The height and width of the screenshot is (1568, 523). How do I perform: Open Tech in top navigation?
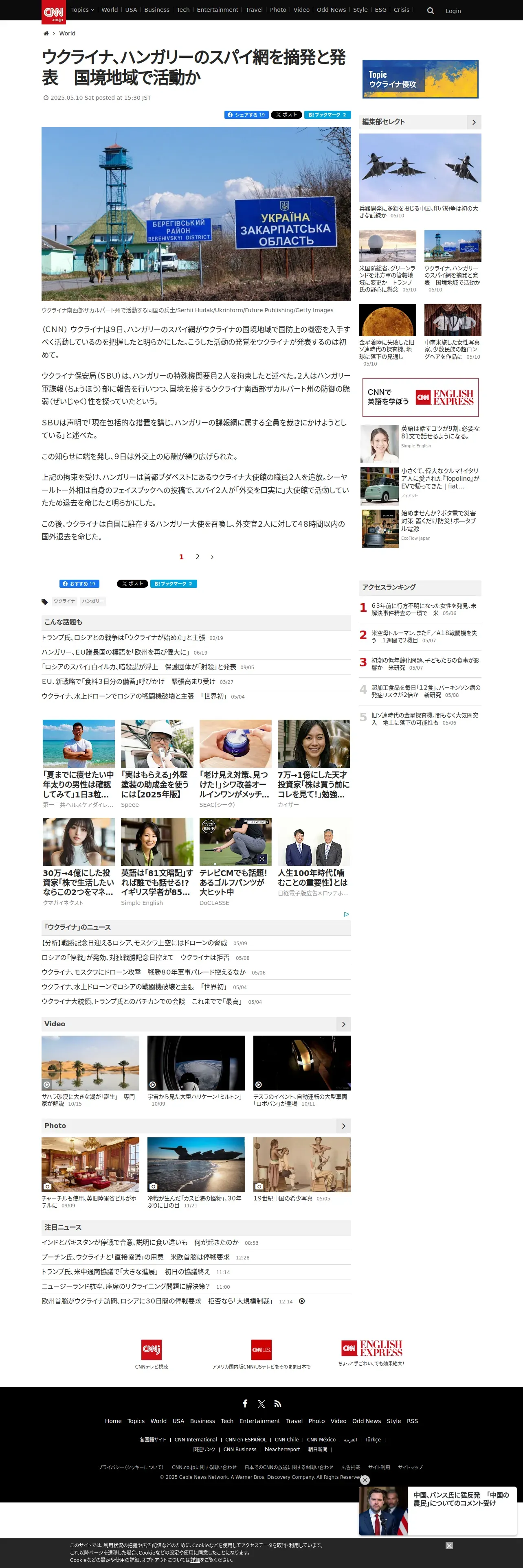coord(183,10)
